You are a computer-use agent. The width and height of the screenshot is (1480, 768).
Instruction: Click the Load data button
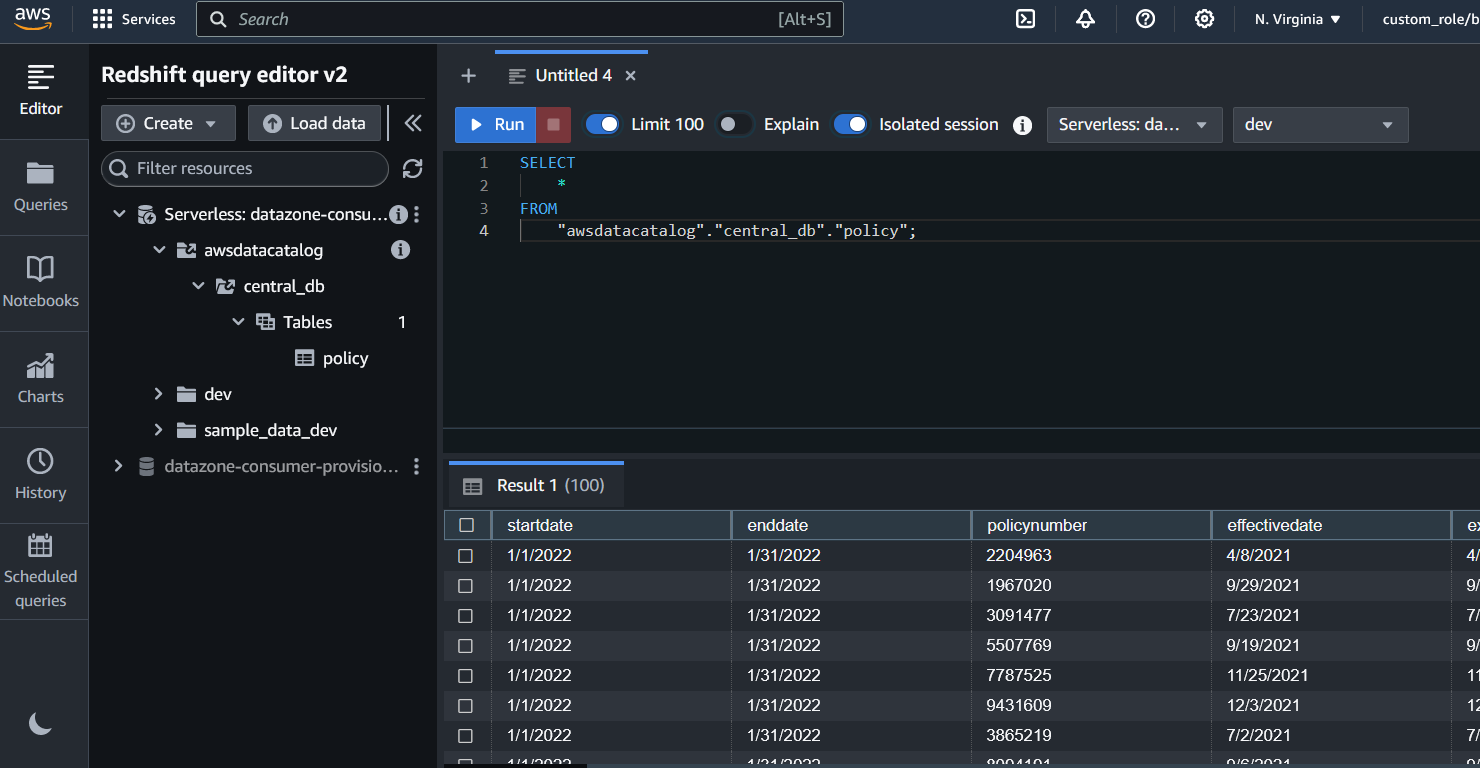[314, 122]
